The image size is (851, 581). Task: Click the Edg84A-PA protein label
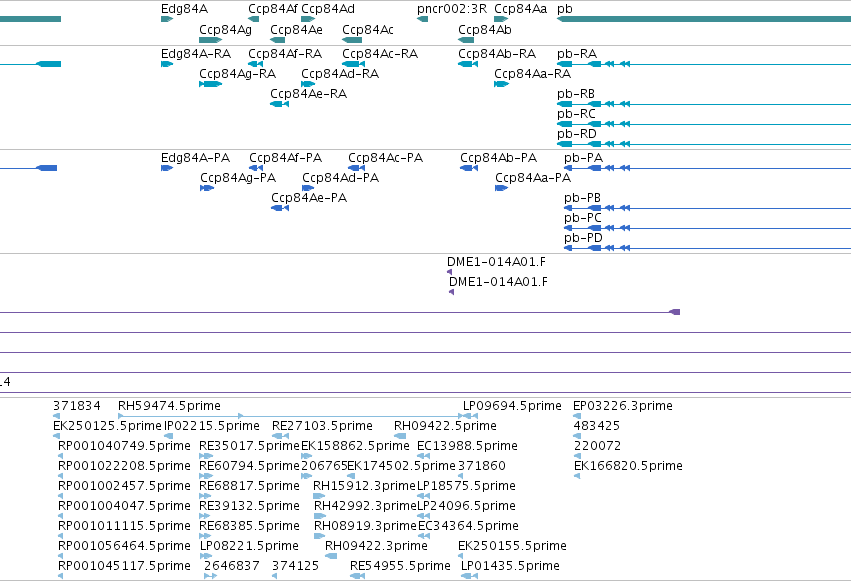point(195,158)
